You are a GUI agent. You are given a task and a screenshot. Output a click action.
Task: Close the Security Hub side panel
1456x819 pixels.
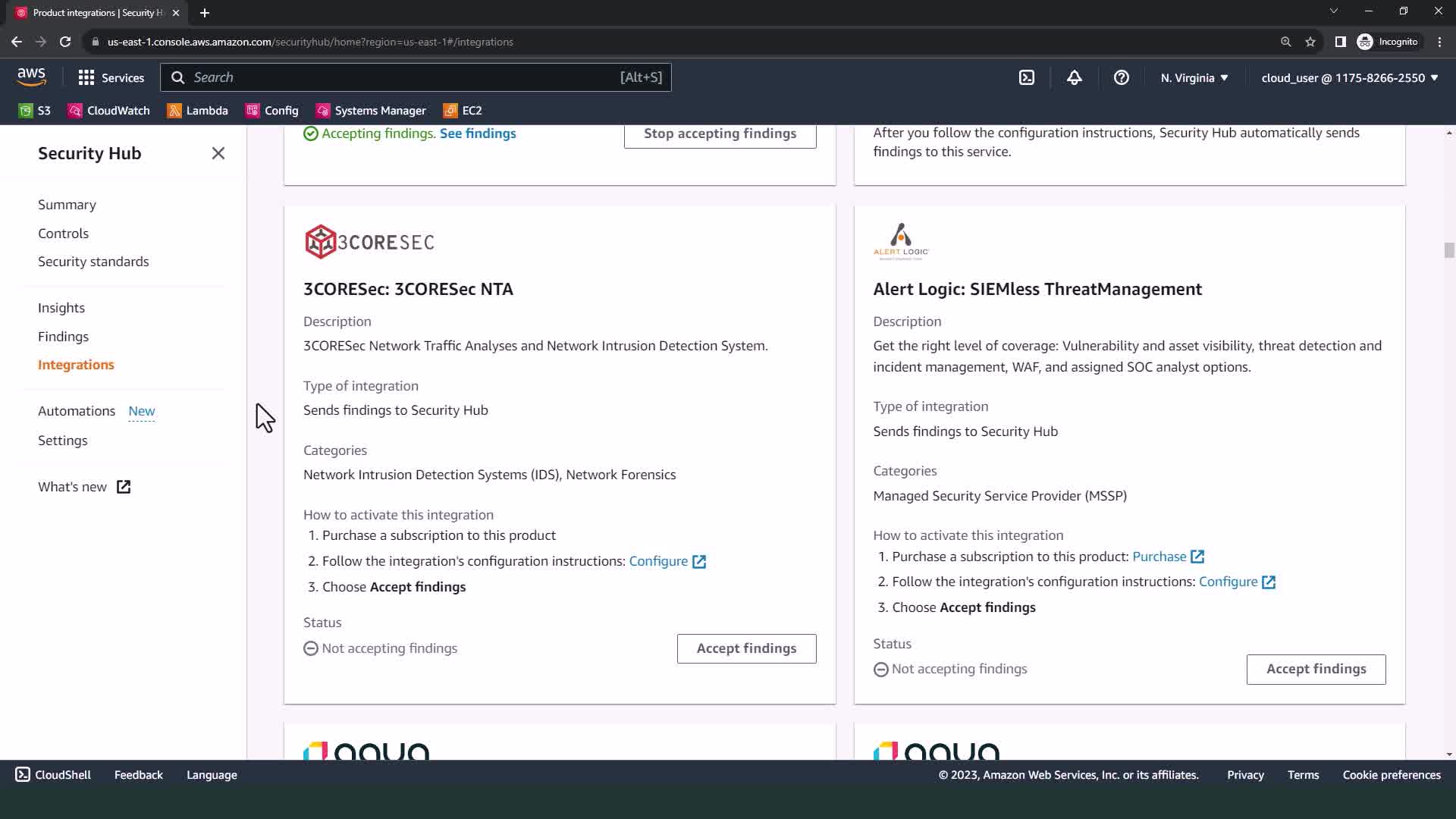(x=218, y=153)
